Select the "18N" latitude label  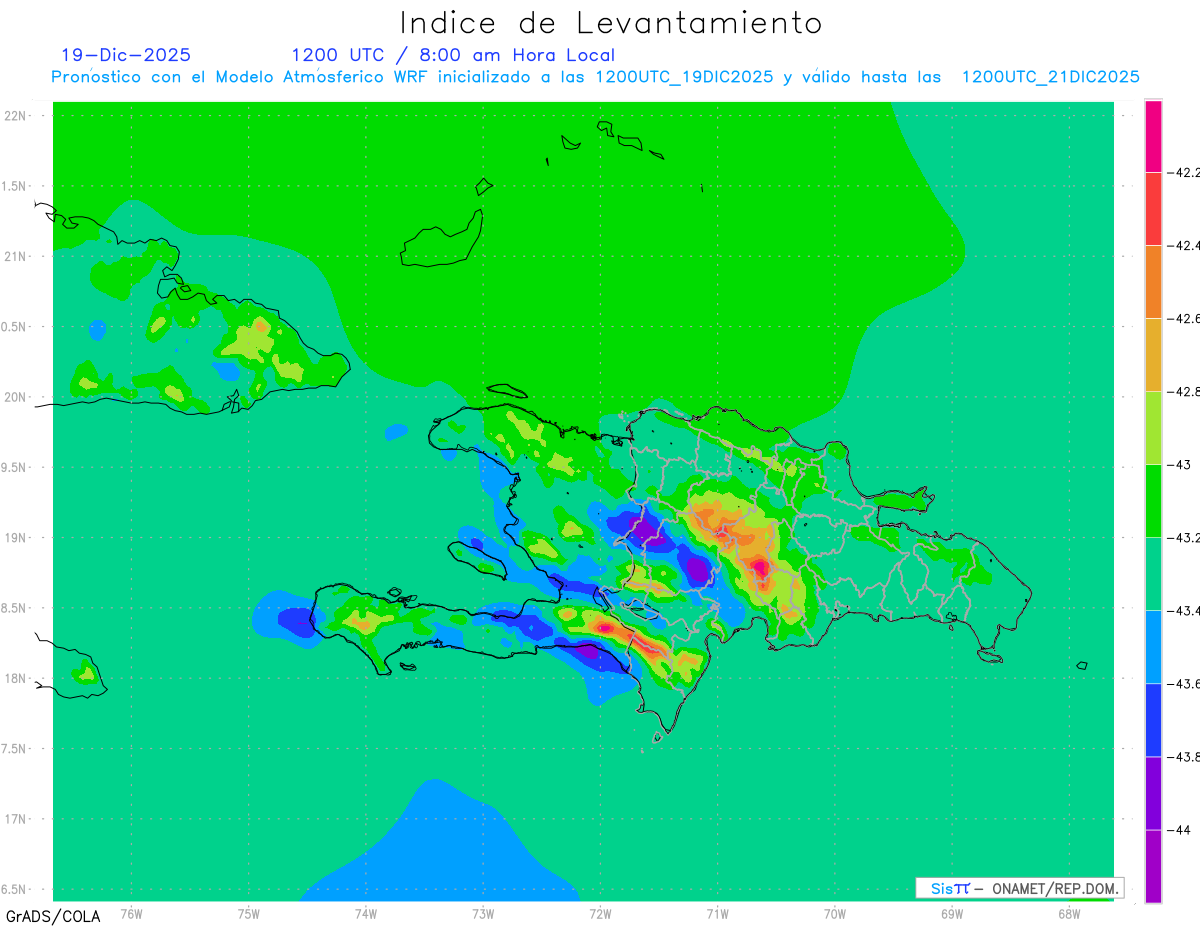click(15, 678)
